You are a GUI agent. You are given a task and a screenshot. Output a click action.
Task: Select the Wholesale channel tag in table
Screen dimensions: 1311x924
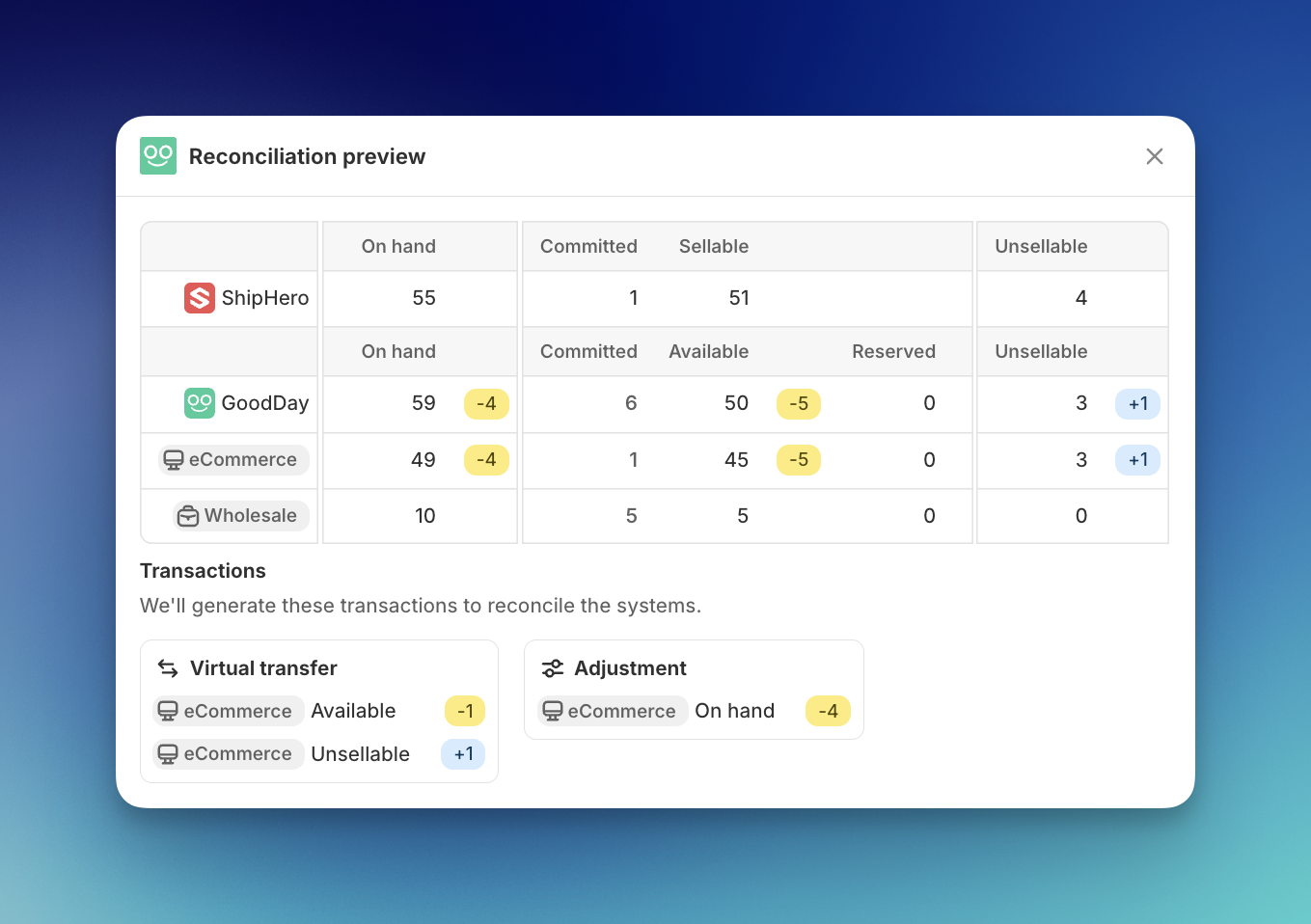[241, 516]
